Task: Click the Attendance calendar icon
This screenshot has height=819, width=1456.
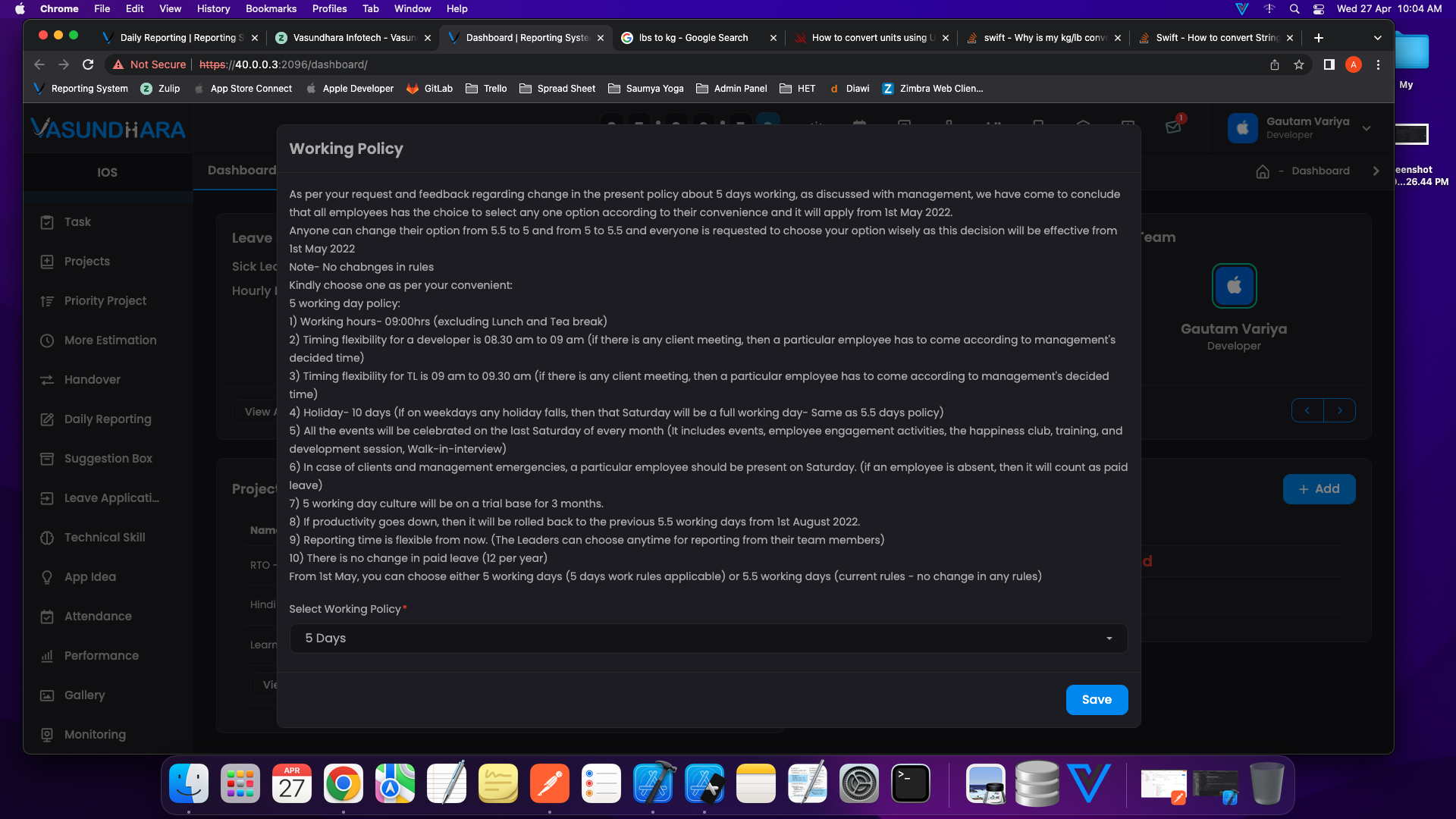Action: (47, 617)
